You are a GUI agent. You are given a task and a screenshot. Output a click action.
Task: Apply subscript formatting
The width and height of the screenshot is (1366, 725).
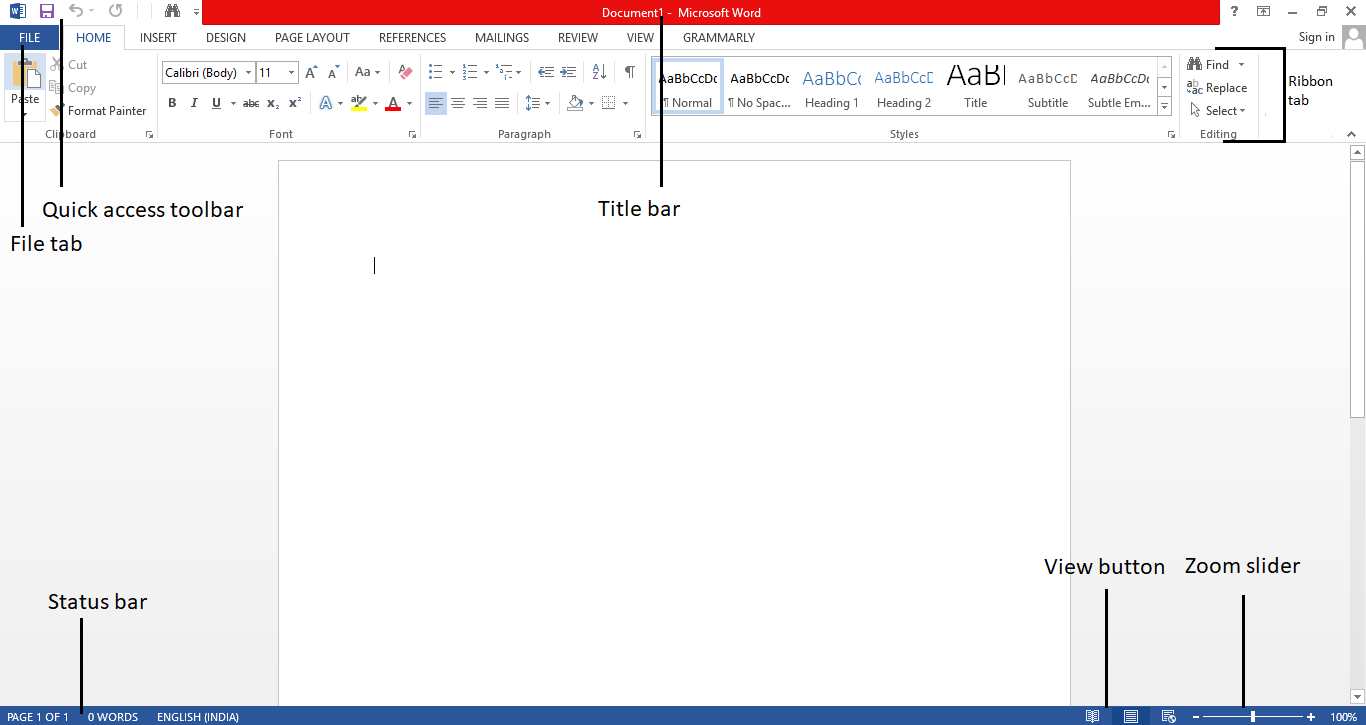[272, 103]
